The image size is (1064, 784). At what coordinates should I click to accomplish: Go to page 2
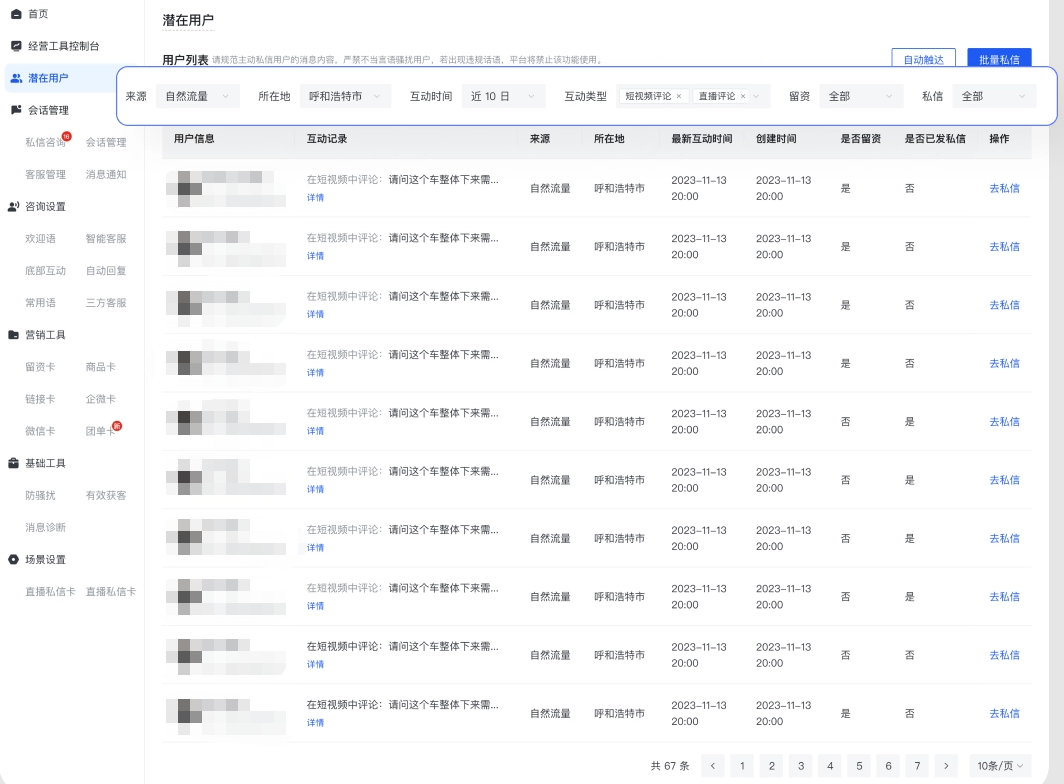pos(772,766)
